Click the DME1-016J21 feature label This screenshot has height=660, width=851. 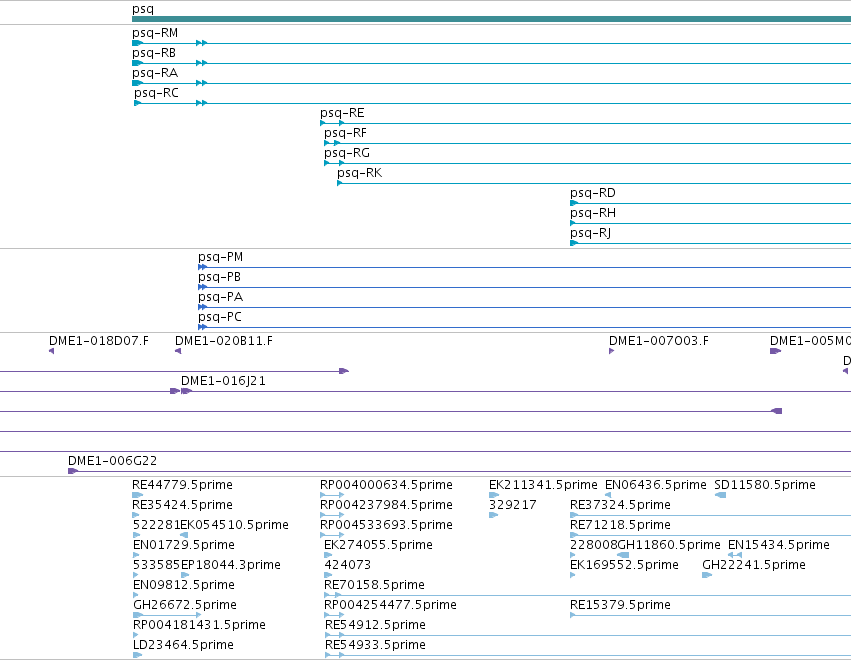[x=224, y=381]
